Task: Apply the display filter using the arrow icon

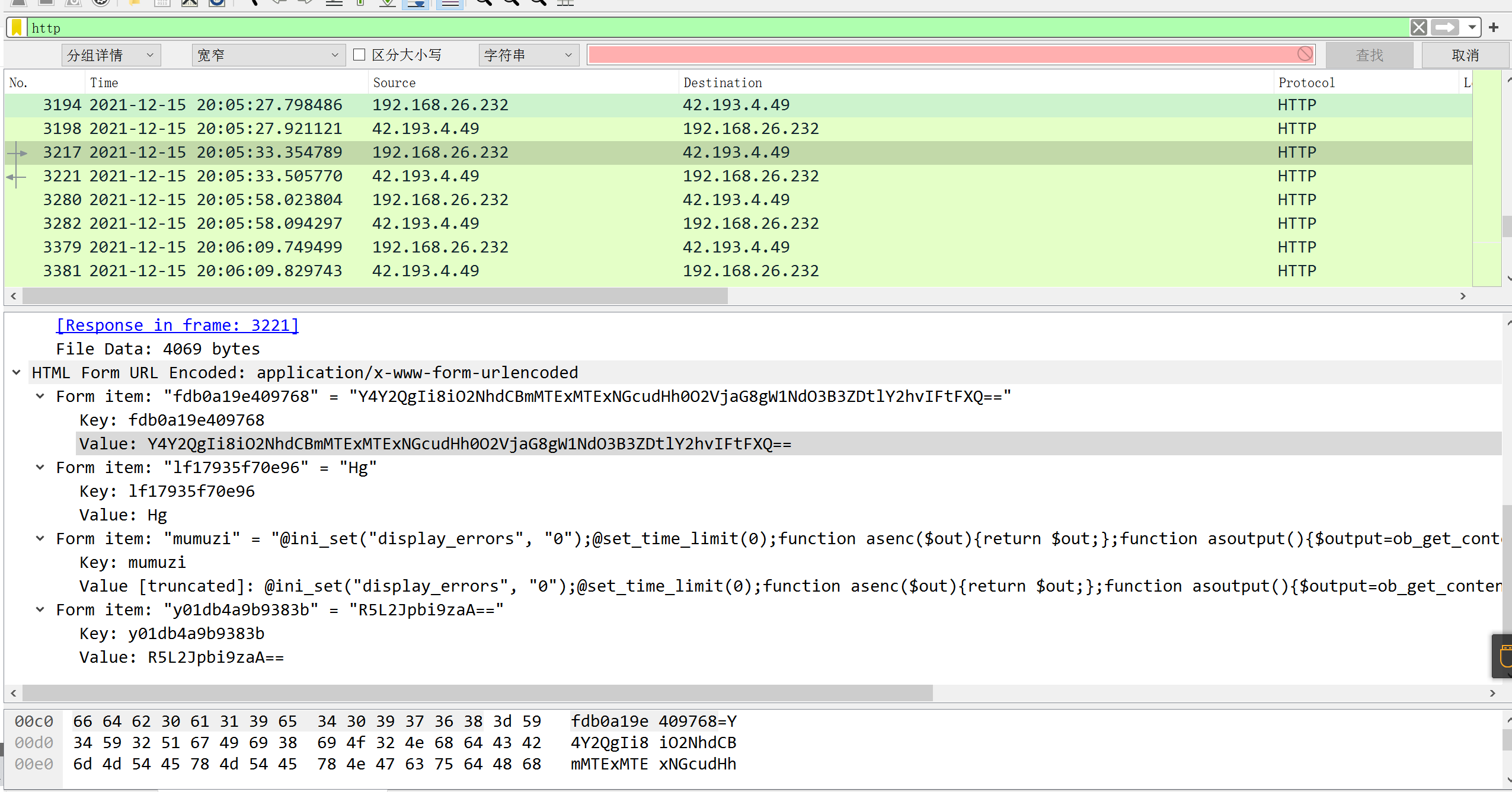Action: click(x=1444, y=27)
